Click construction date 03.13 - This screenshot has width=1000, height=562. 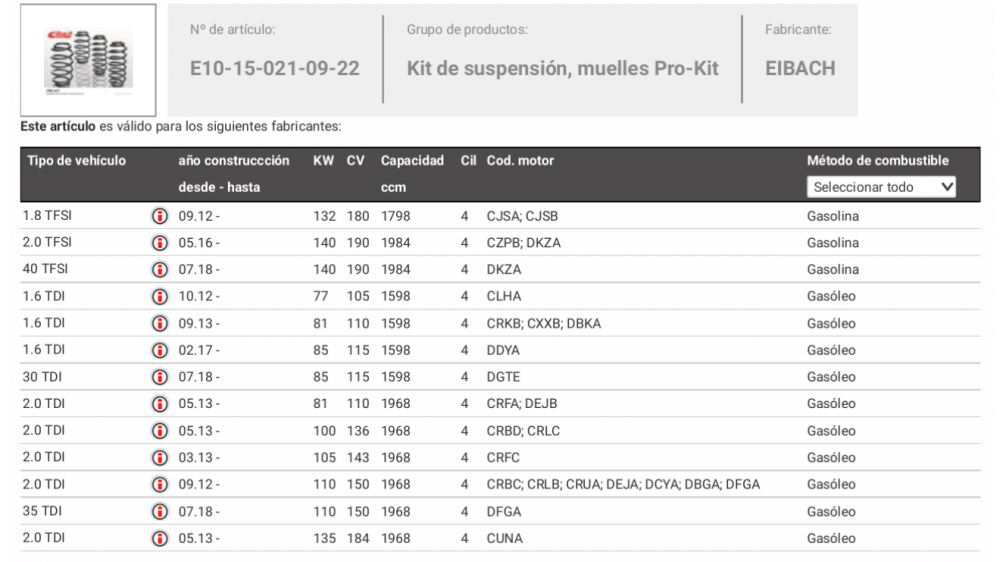point(199,457)
